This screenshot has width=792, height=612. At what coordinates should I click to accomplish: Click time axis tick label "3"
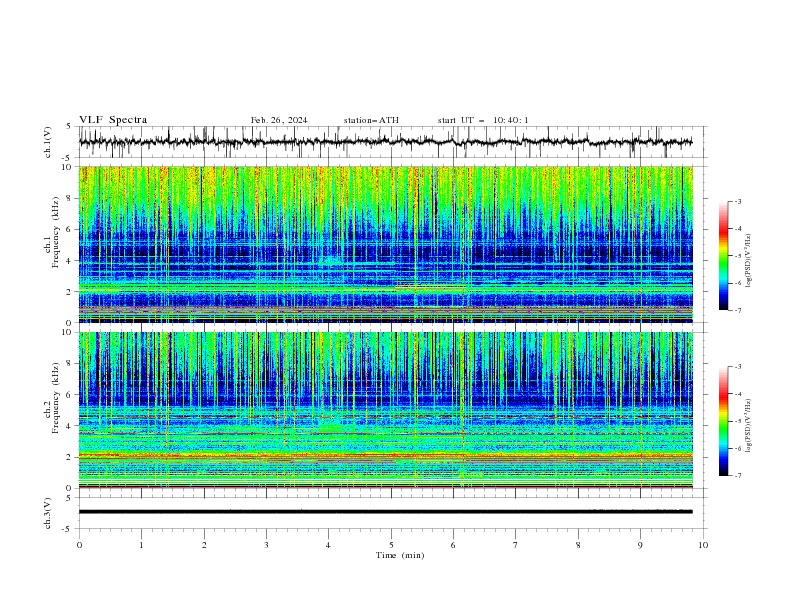(x=266, y=545)
